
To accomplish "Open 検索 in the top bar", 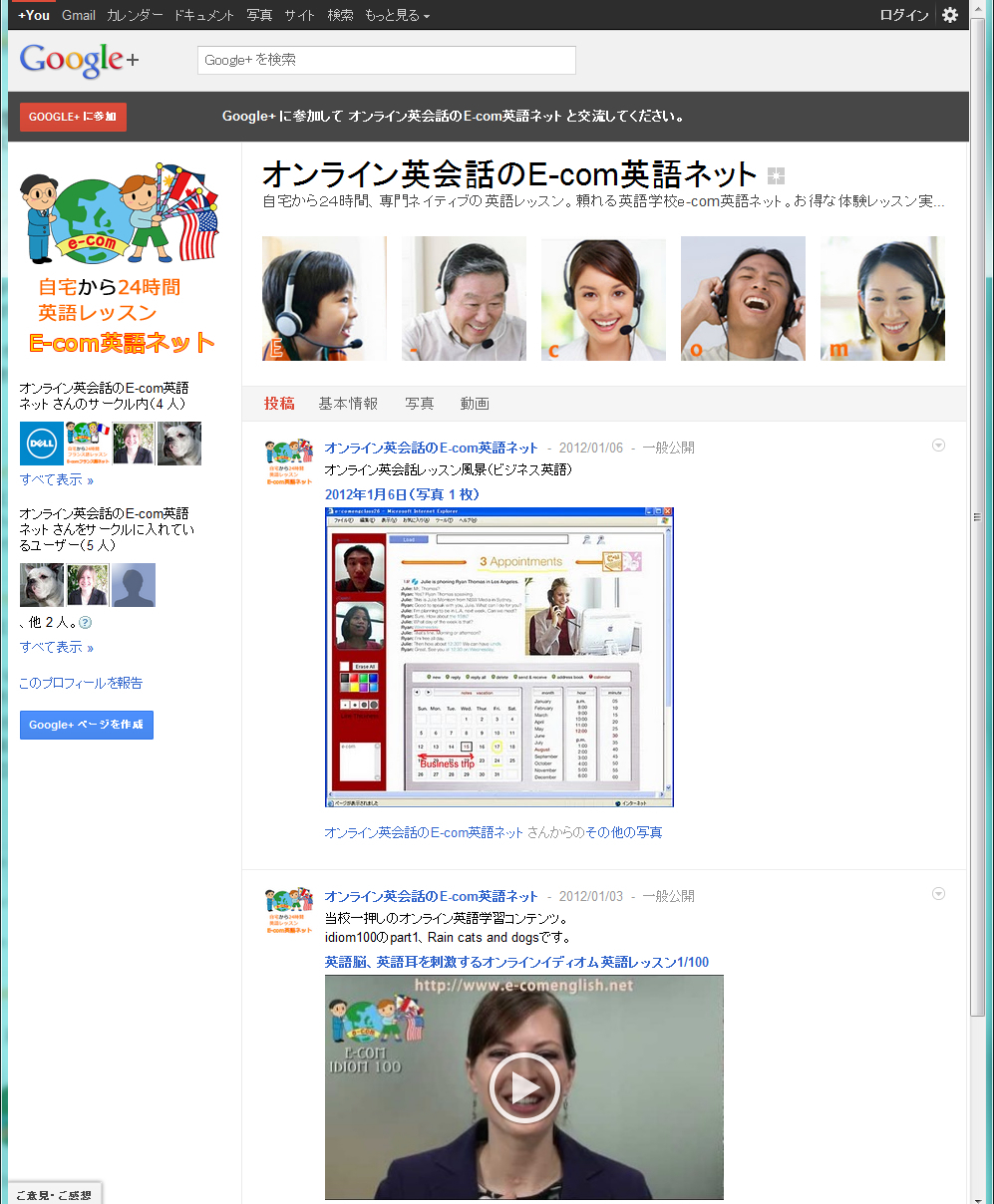I will (x=340, y=15).
